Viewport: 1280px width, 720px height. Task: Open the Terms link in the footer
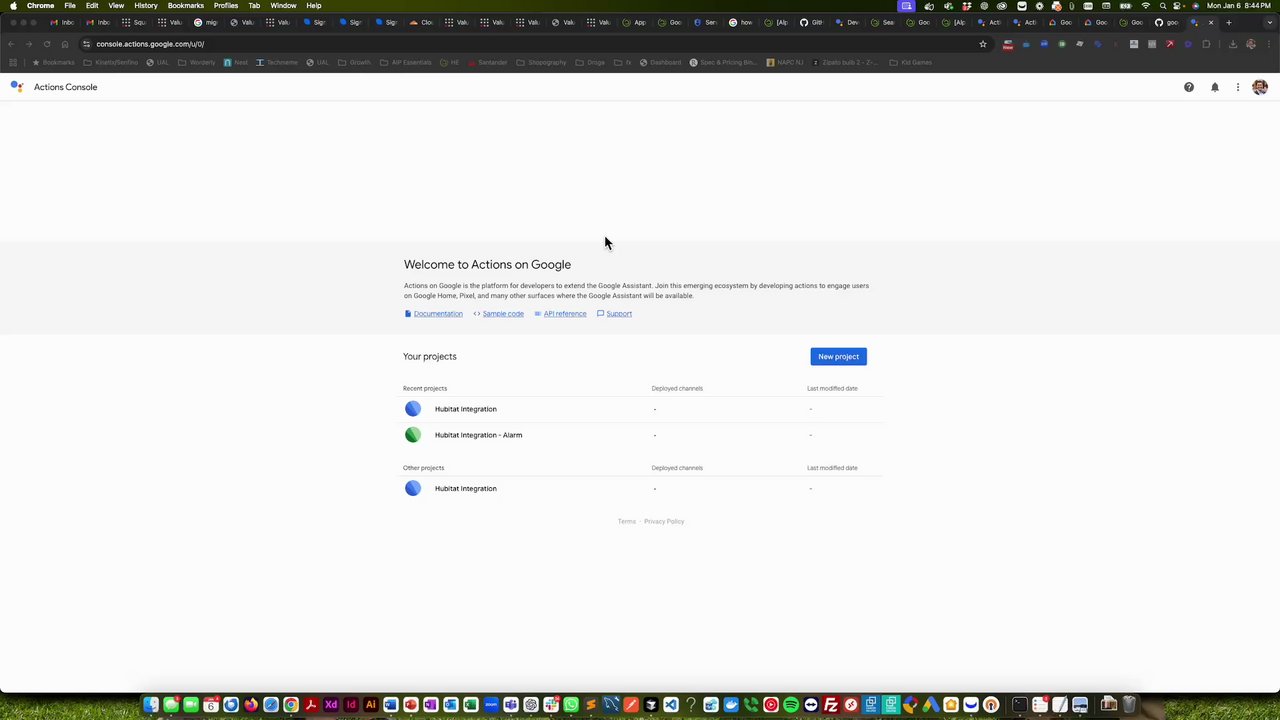(627, 522)
